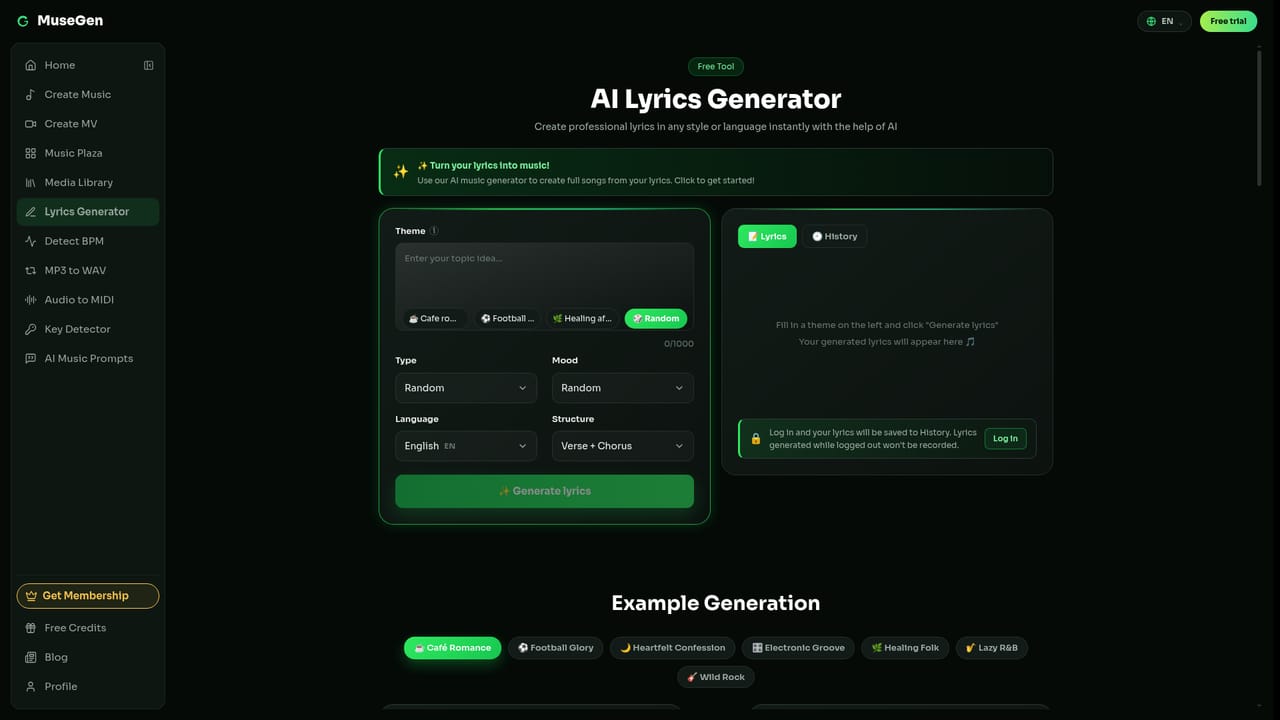The width and height of the screenshot is (1280, 720).
Task: Click the lock icon in login notice
Action: tap(756, 438)
